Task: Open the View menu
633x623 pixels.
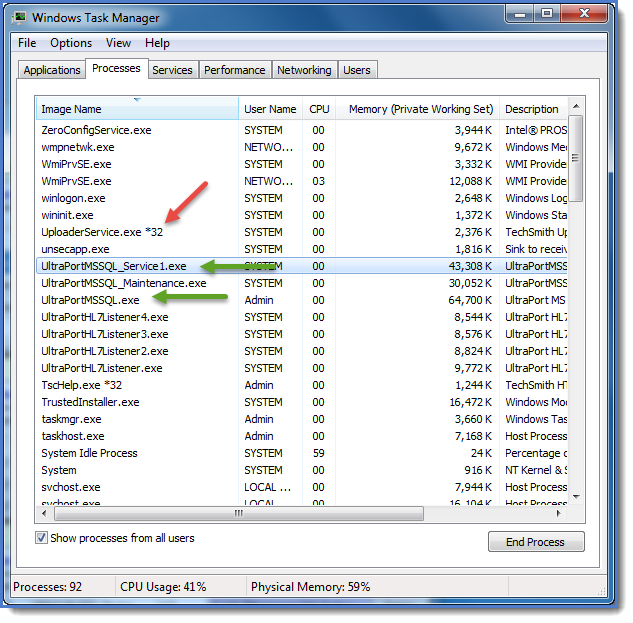Action: 118,43
